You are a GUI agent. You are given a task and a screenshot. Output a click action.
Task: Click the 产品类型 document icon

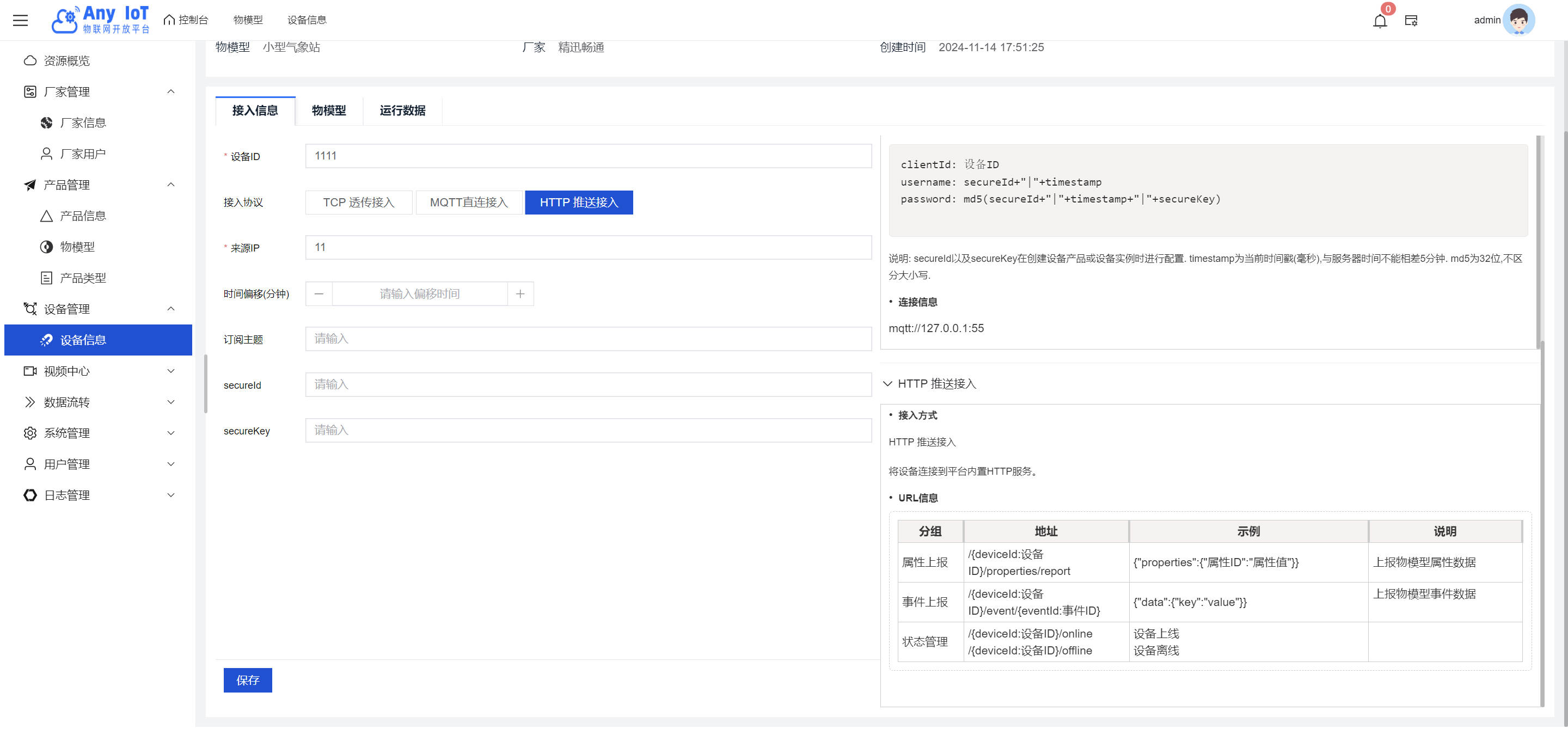click(x=46, y=278)
